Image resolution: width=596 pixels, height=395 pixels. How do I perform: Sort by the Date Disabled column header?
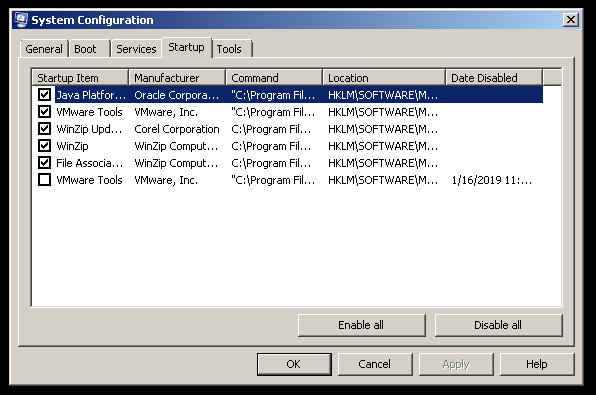click(x=494, y=78)
